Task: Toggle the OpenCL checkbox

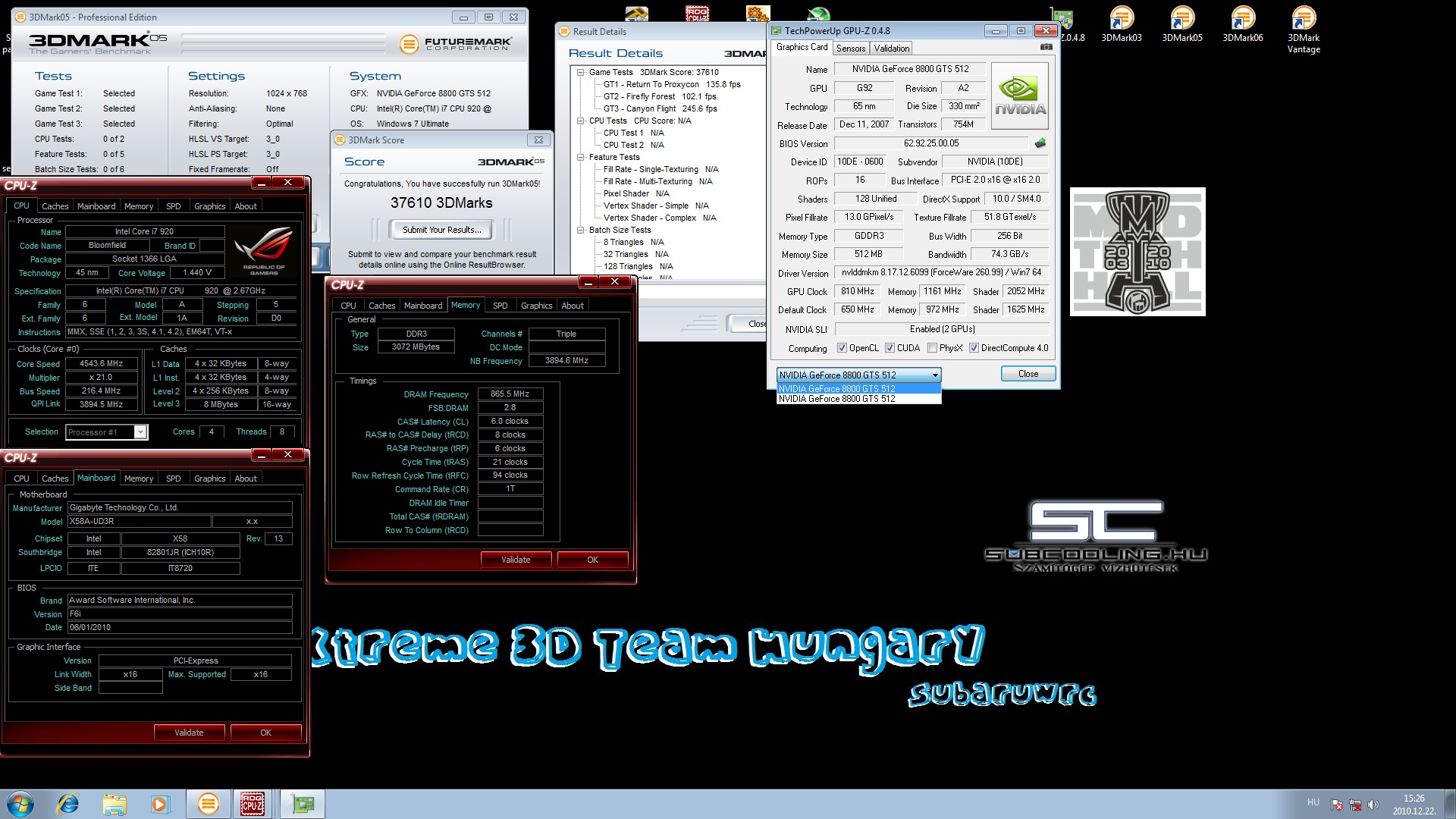Action: pos(842,348)
